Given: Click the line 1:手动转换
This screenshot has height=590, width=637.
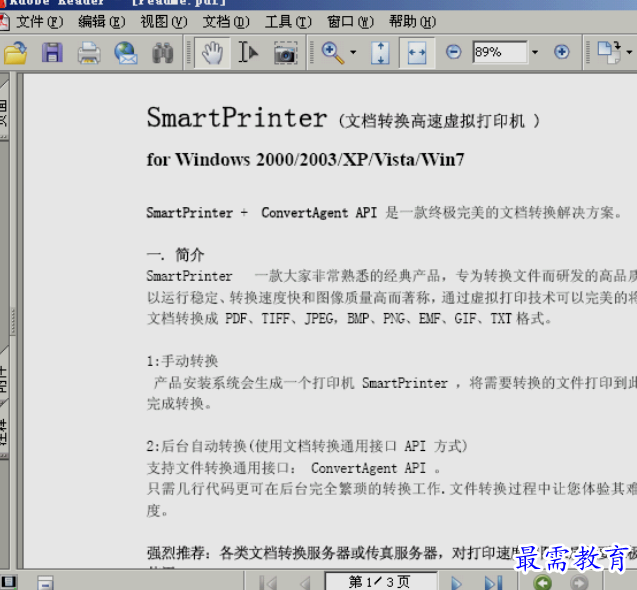Looking at the screenshot, I should [x=182, y=361].
